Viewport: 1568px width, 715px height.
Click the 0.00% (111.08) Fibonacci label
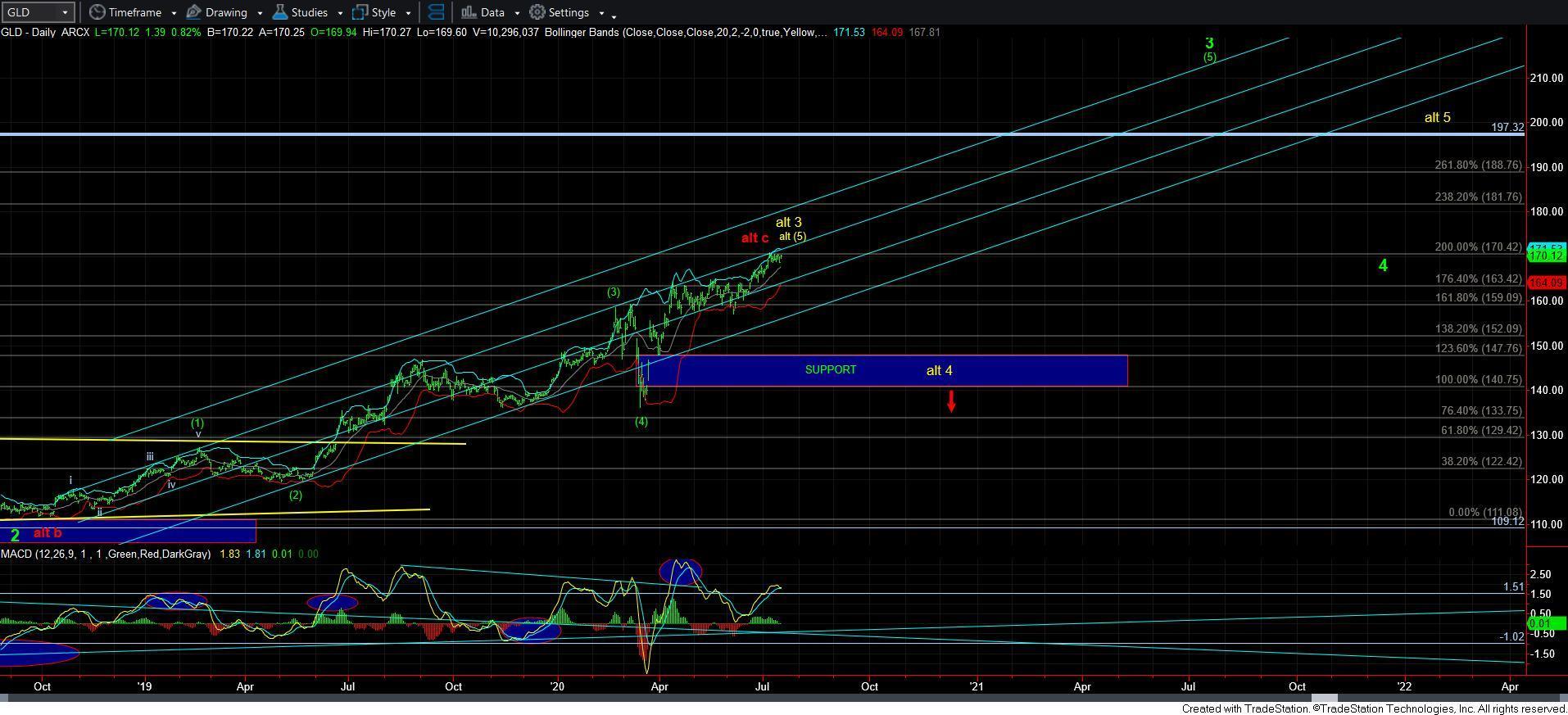click(x=1484, y=513)
